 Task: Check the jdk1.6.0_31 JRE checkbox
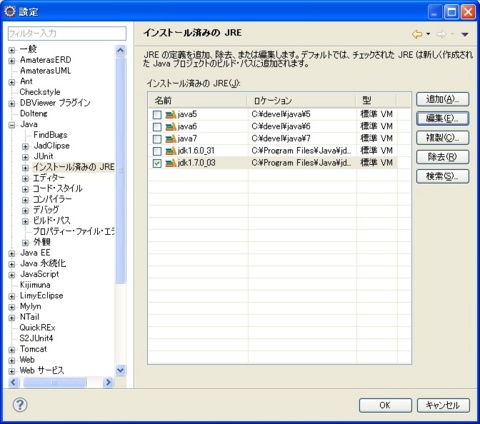(157, 151)
